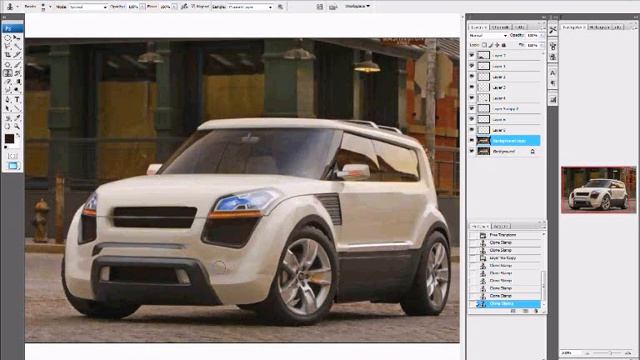Toggle Quick Mask mode button in toolbox
This screenshot has width=640, height=360.
(12, 156)
